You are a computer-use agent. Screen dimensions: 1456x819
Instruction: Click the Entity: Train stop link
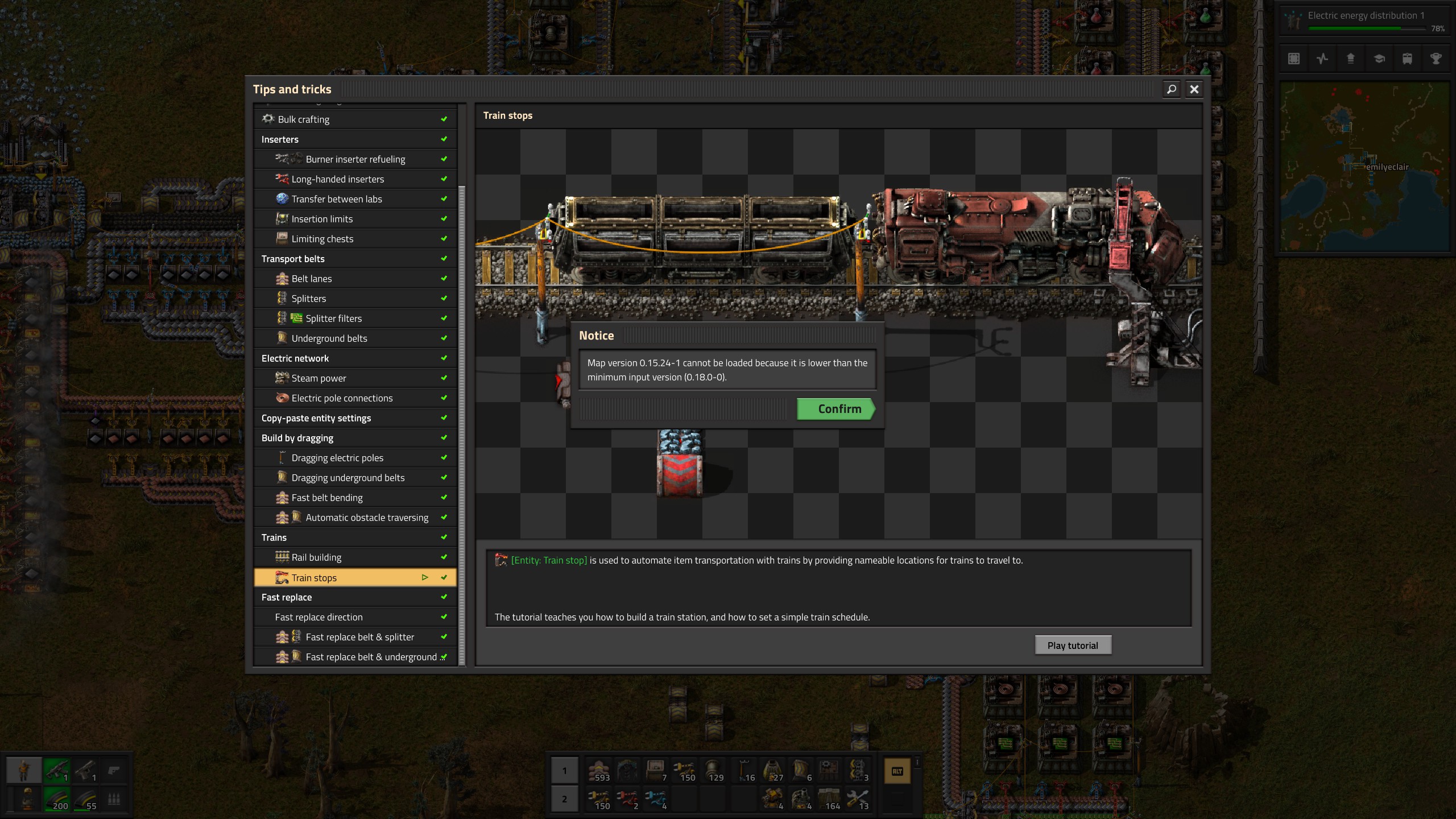tap(549, 560)
